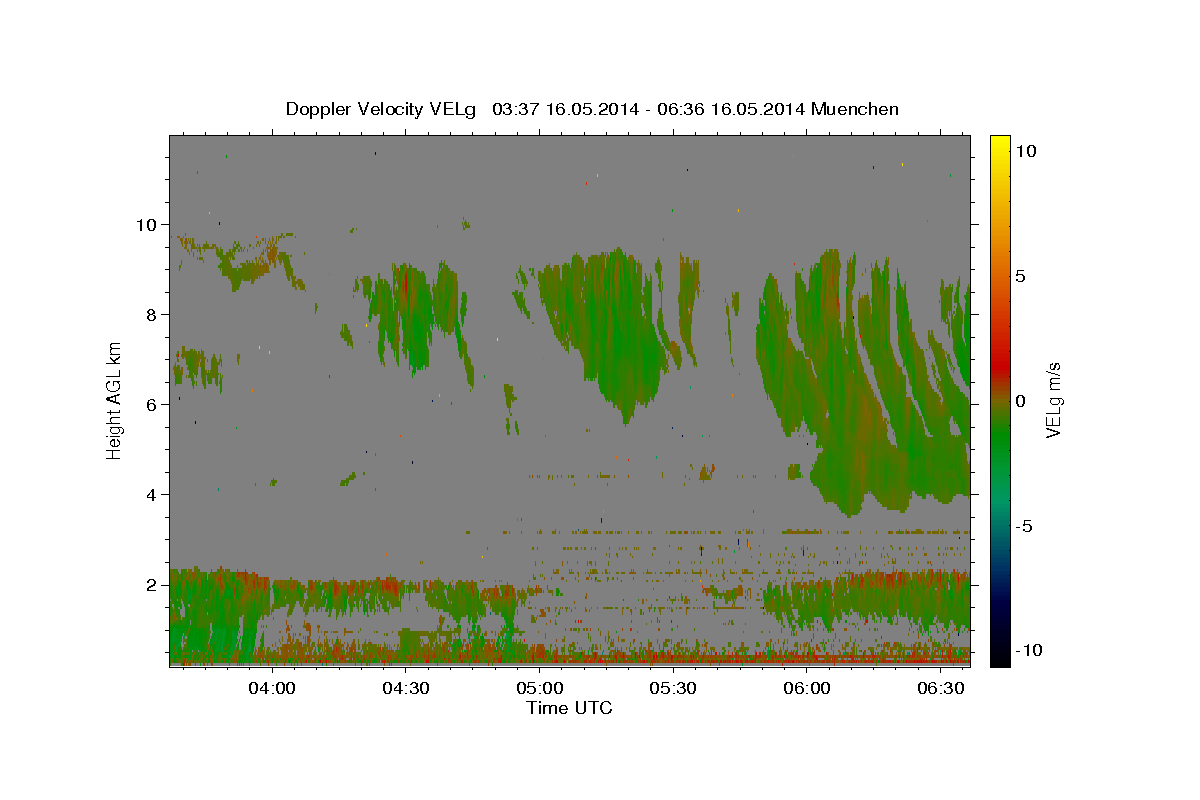Click the colorbar value -10 label
This screenshot has width=1200, height=800.
[x=1028, y=651]
